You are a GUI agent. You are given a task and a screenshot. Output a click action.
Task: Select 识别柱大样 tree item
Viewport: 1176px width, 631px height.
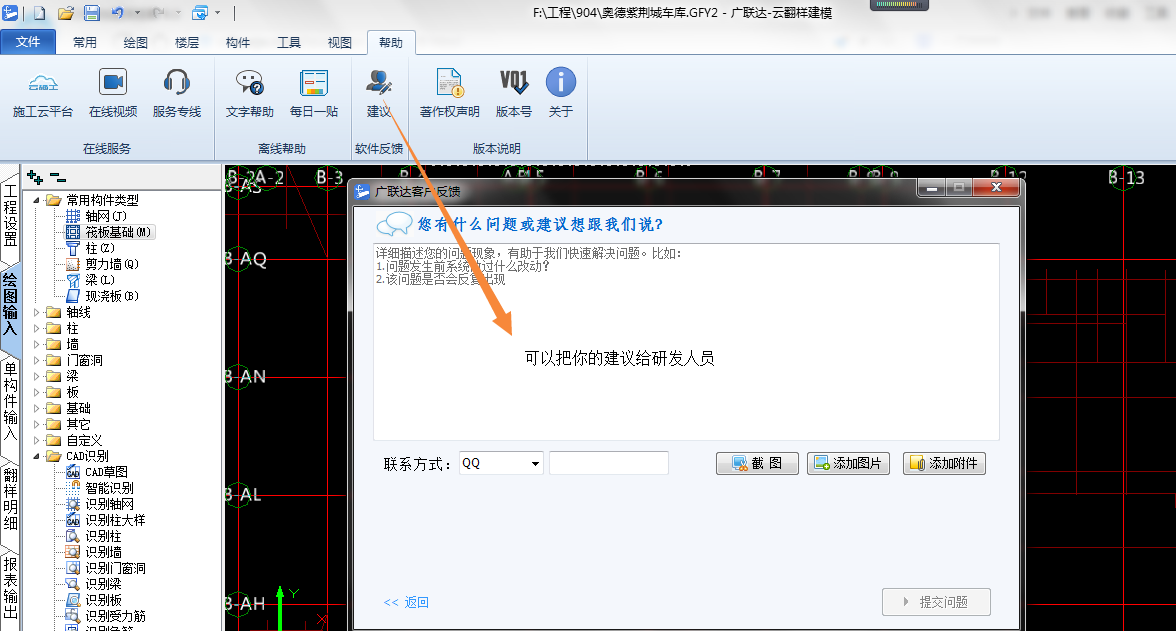[115, 520]
